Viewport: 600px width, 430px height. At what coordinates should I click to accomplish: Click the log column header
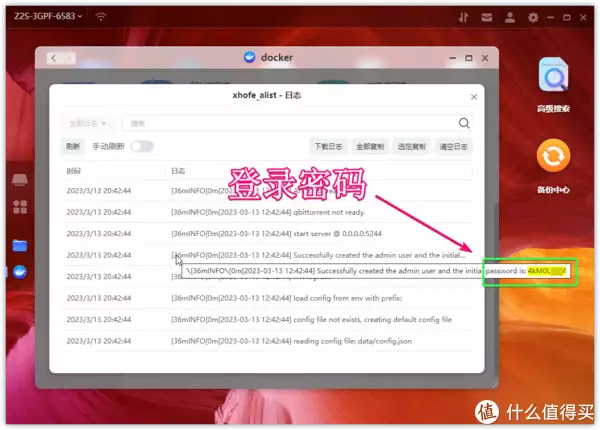178,171
